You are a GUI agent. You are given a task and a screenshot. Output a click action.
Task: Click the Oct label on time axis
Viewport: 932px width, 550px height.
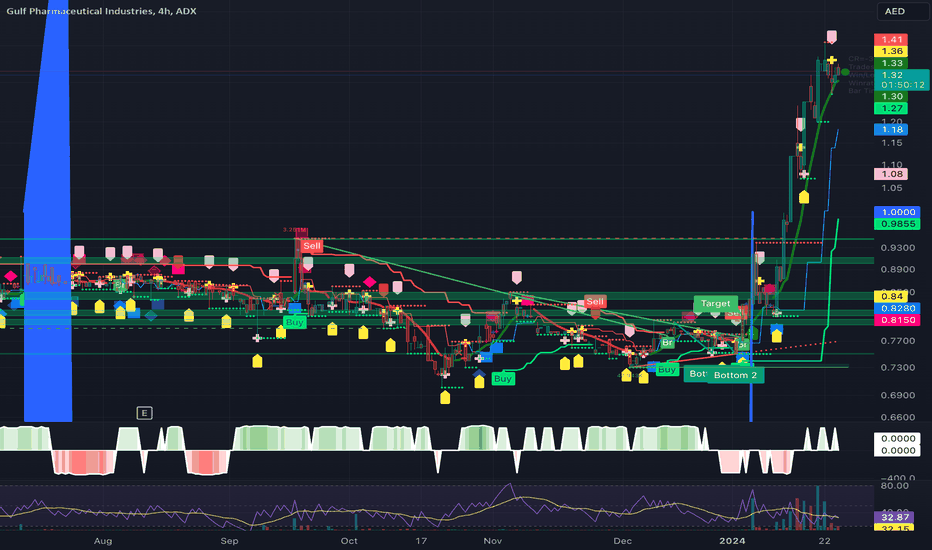click(x=350, y=540)
